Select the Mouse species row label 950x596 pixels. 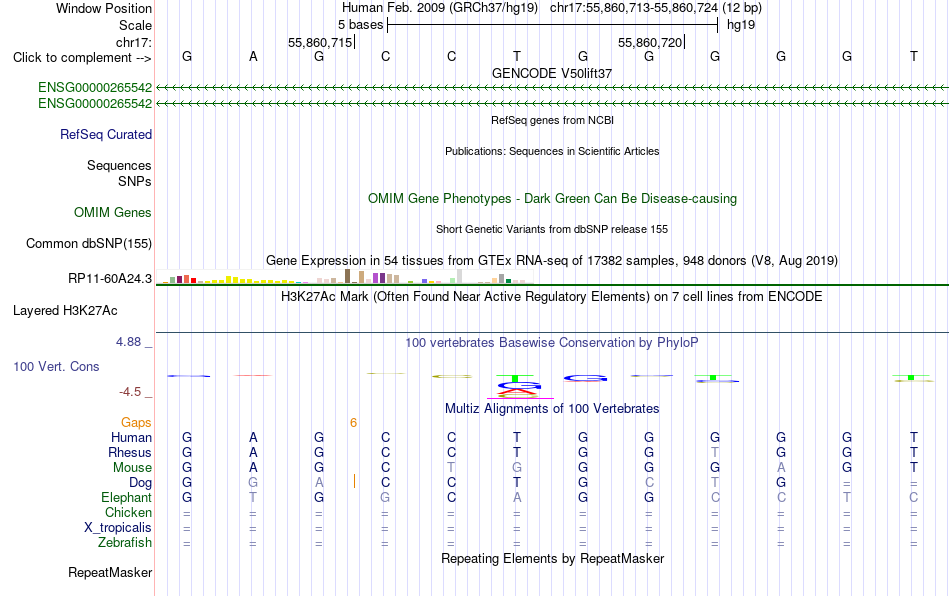coord(132,468)
